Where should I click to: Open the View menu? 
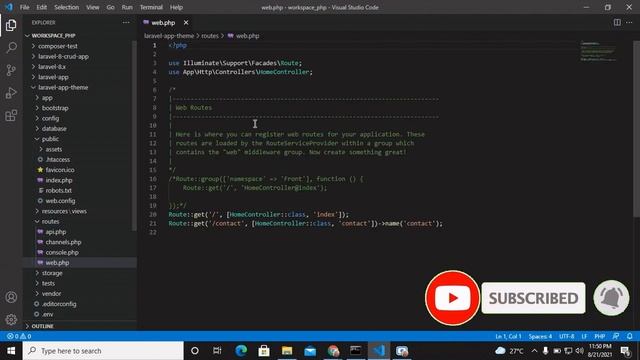93,7
